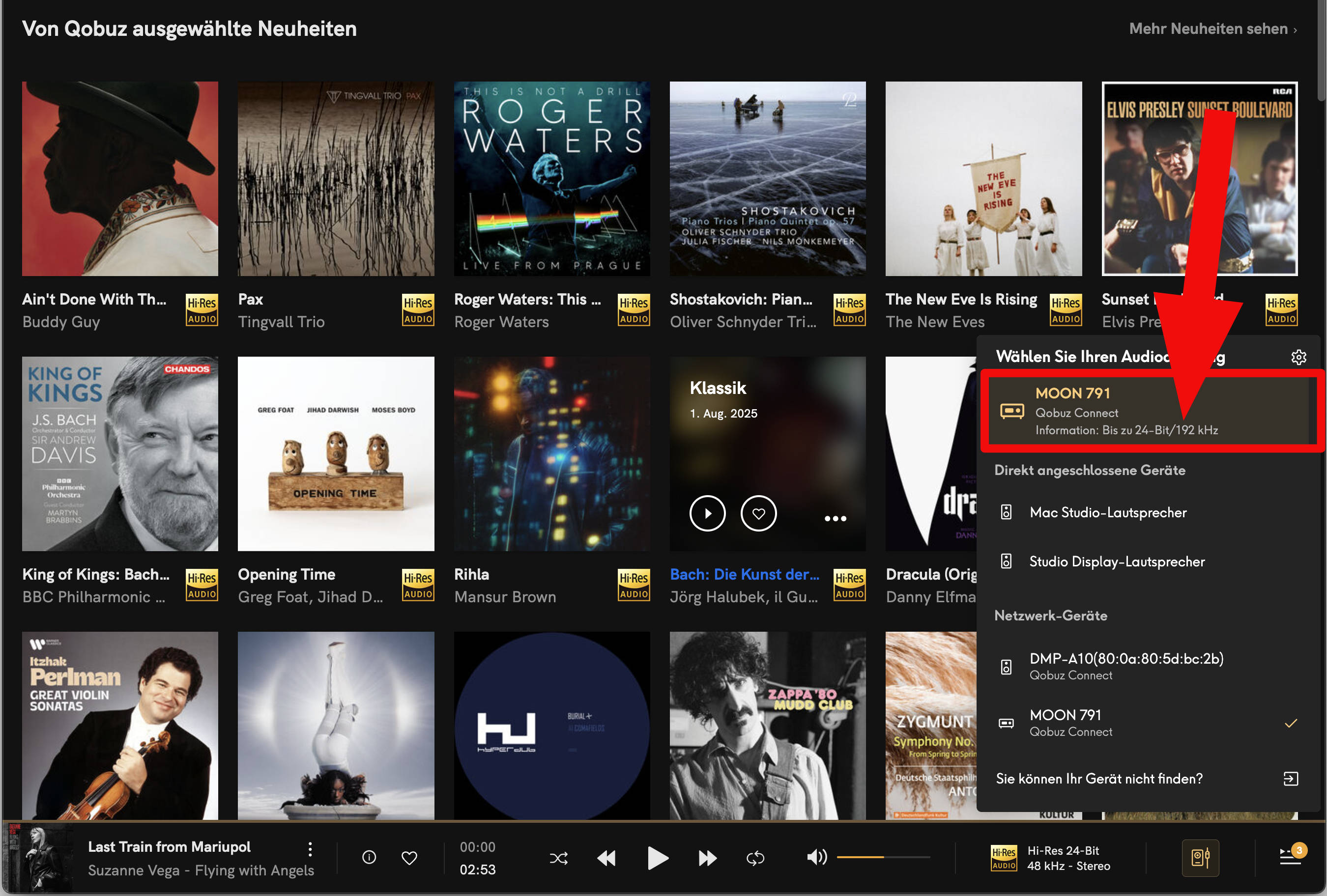The height and width of the screenshot is (896, 1327).
Task: Play the Bach Die Kunst der Fuge album
Action: tap(707, 514)
